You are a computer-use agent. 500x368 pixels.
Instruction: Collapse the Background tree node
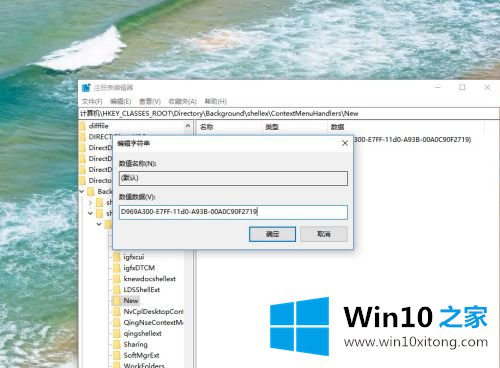[x=82, y=191]
